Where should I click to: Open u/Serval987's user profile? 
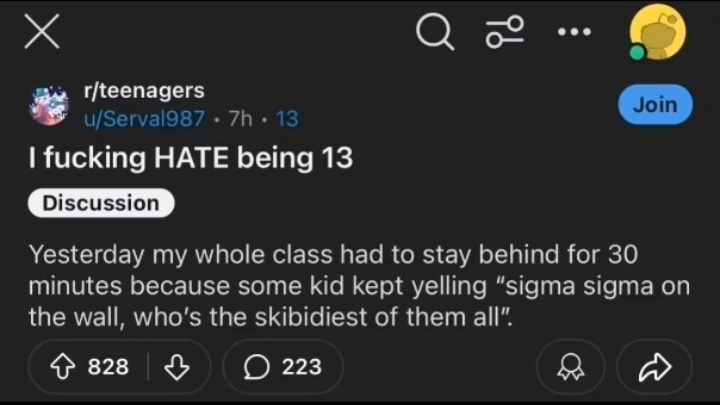pyautogui.click(x=143, y=119)
